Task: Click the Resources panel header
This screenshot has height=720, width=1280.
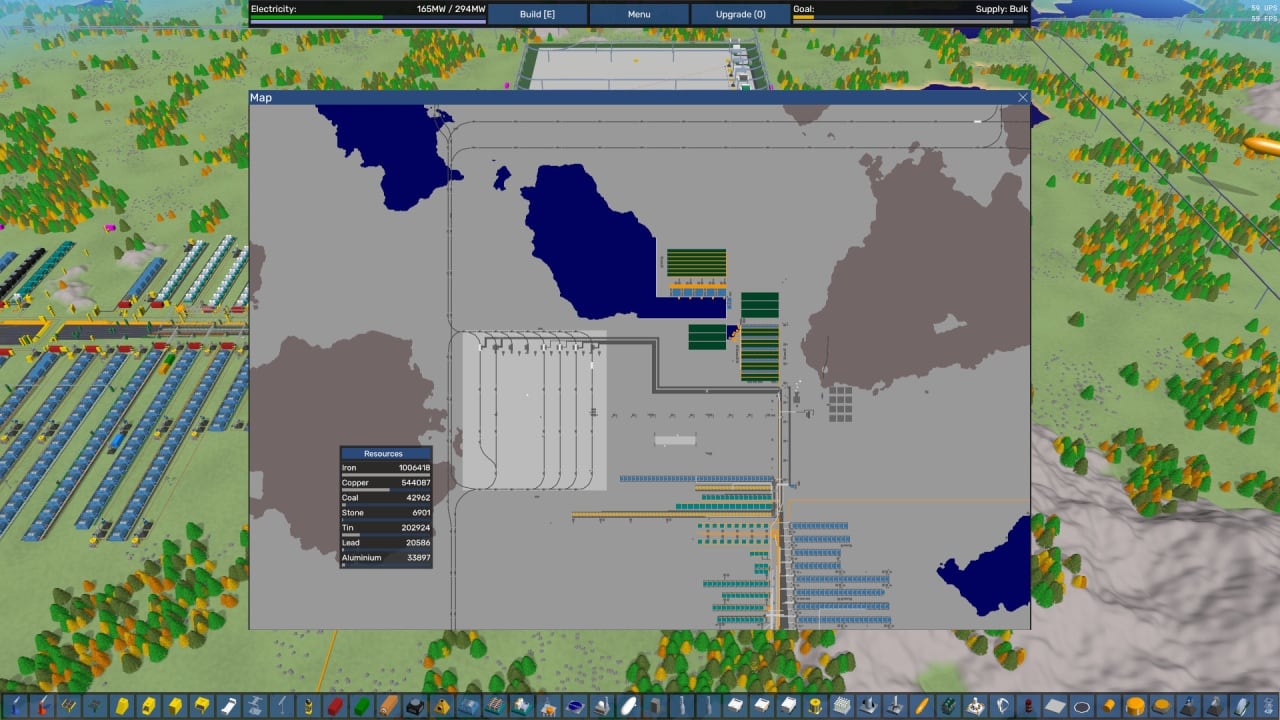Action: tap(386, 453)
